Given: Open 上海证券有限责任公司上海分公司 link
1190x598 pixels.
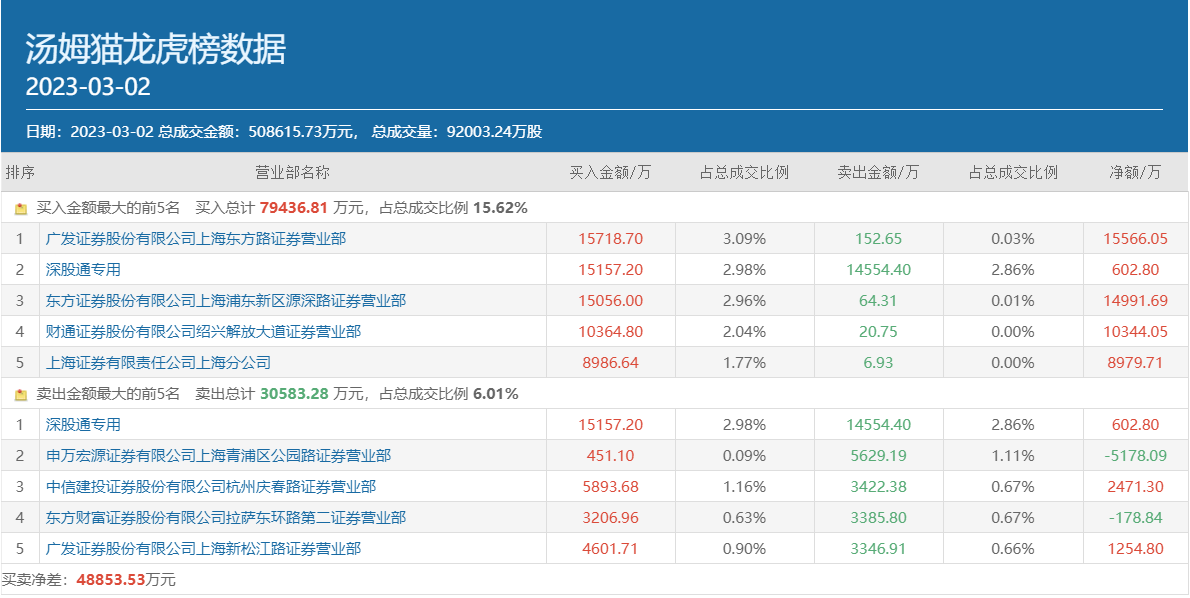Looking at the screenshot, I should [158, 363].
